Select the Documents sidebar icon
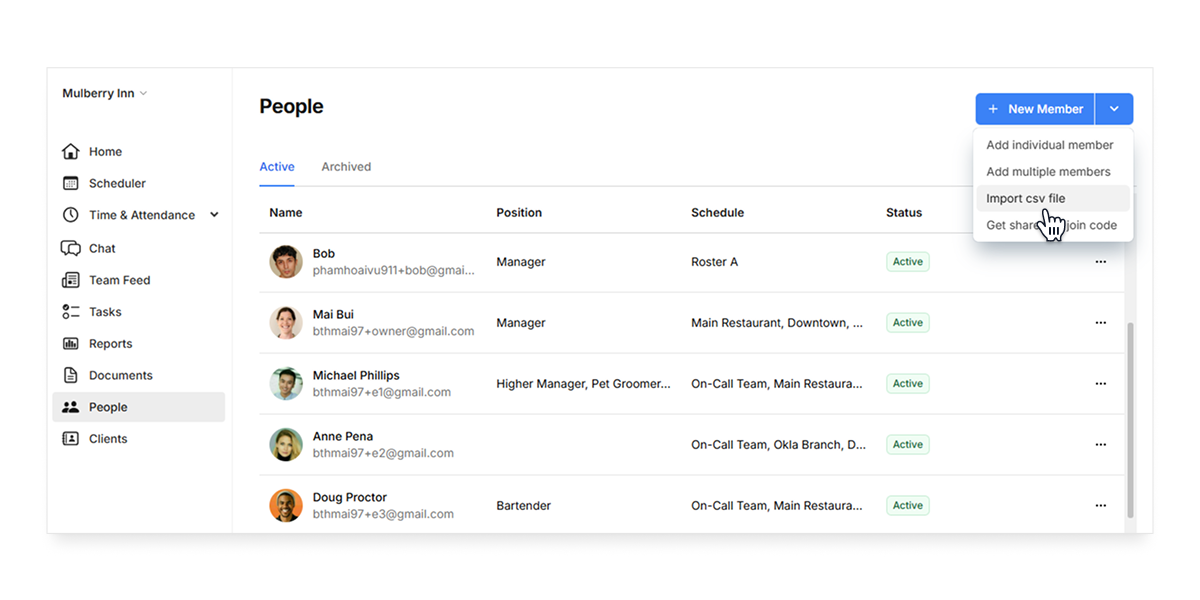This screenshot has width=1200, height=600. [x=70, y=375]
